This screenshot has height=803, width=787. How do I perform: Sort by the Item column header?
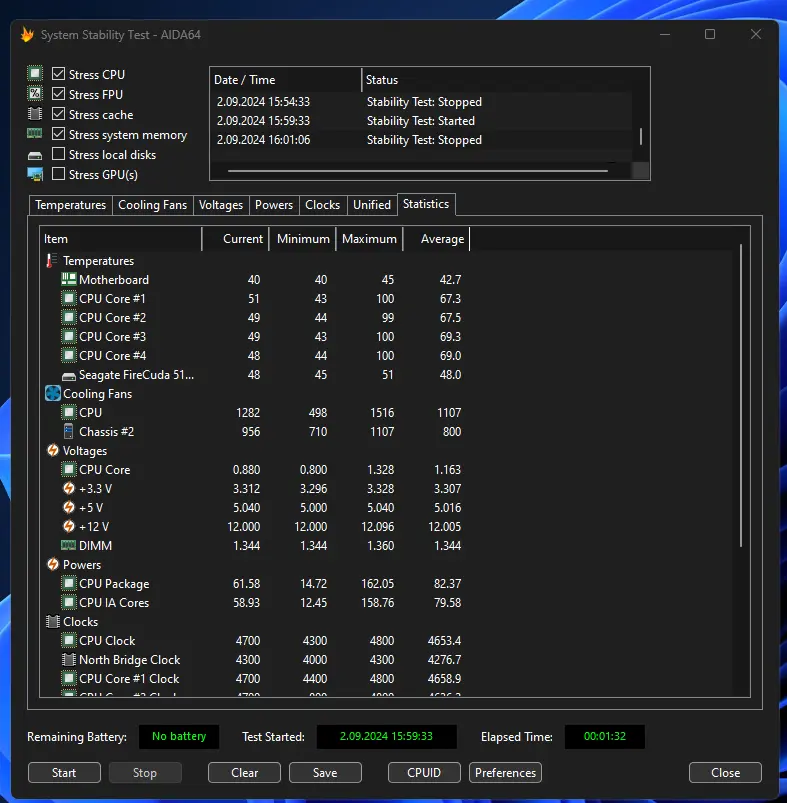(x=121, y=239)
